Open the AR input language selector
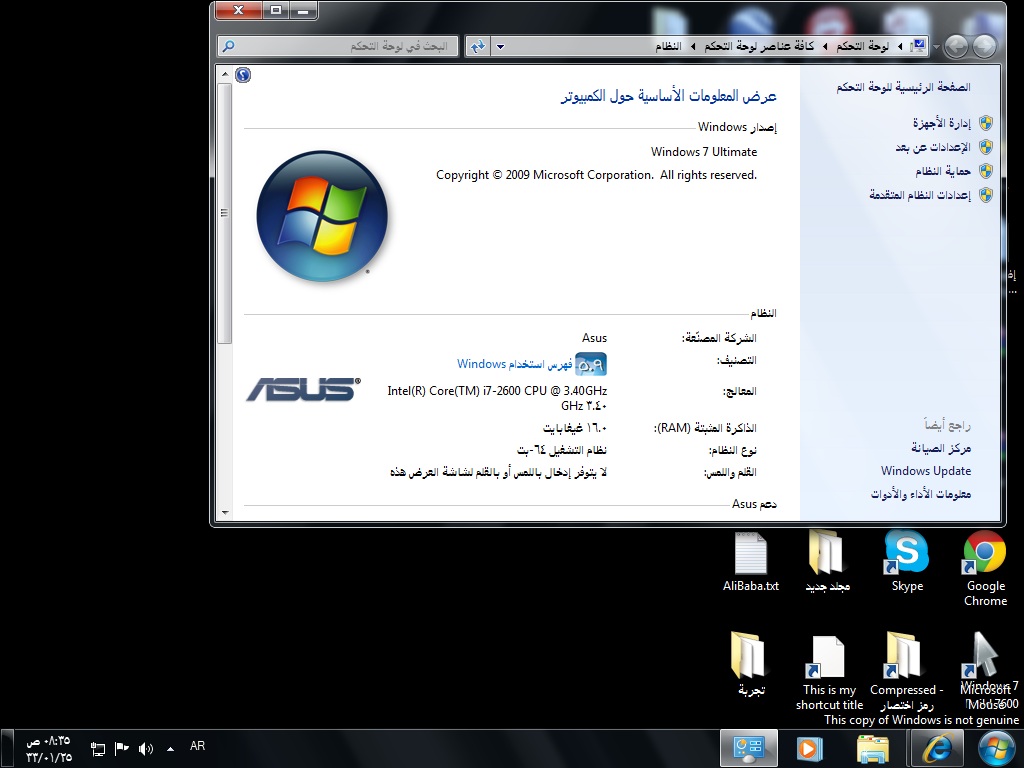 (x=197, y=746)
